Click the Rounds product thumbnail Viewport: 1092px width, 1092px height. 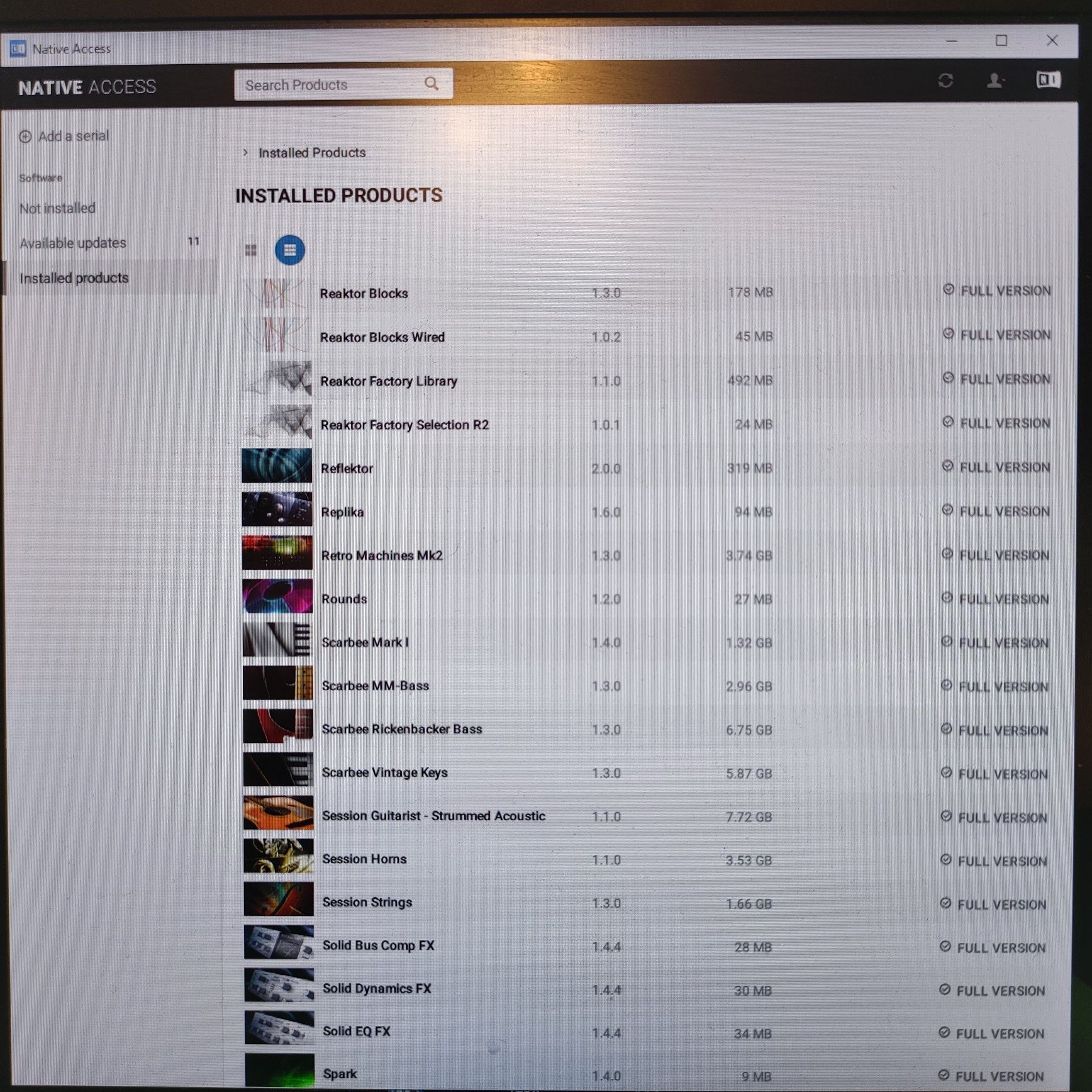(277, 596)
